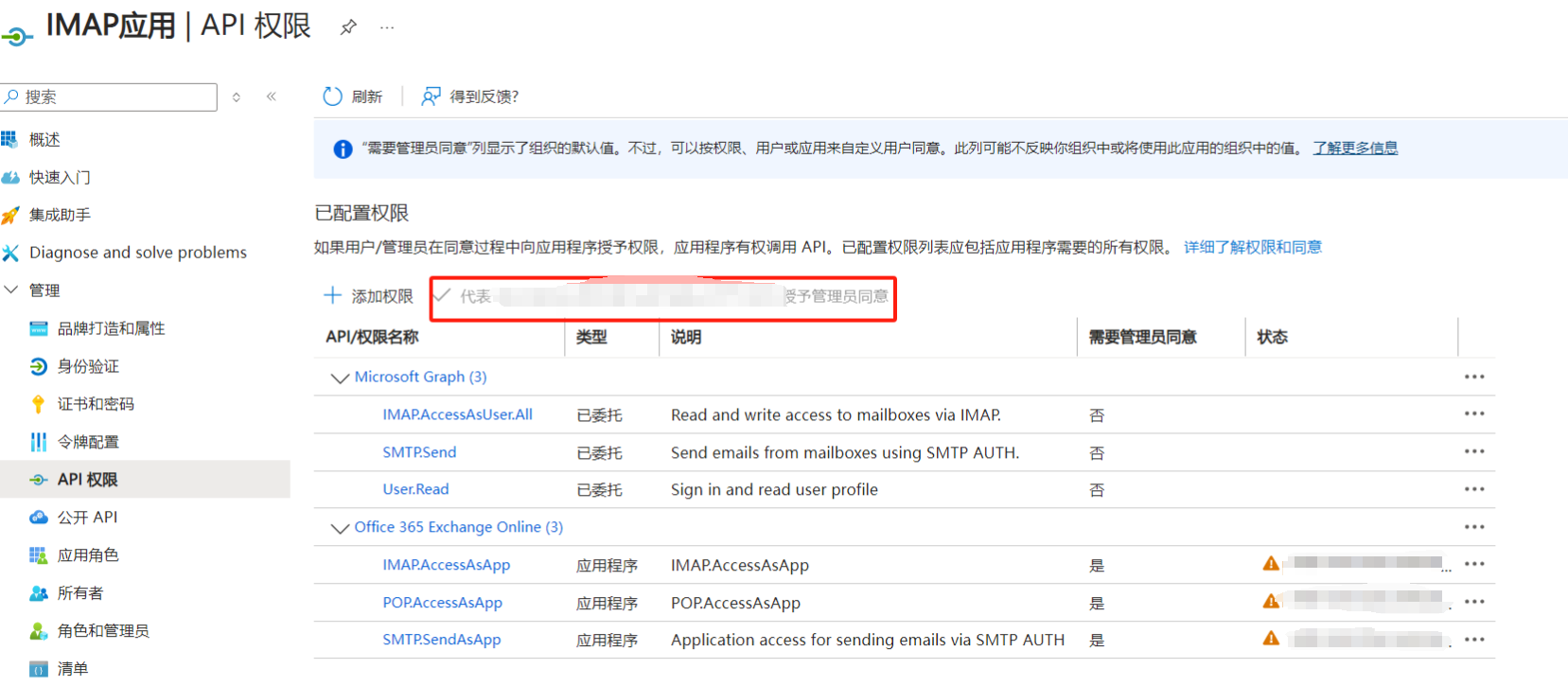Click the 集成助手 rocket icon
1568x686 pixels.
click(x=9, y=216)
